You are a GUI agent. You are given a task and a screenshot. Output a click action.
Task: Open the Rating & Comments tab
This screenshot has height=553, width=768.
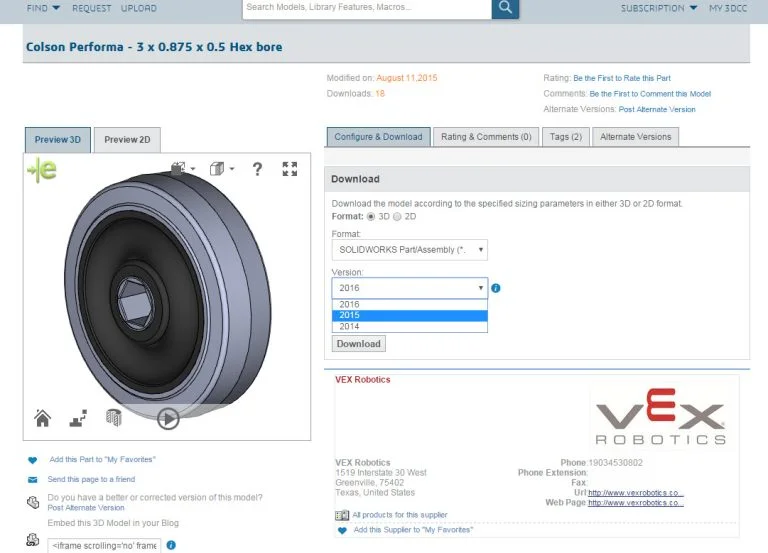(486, 137)
